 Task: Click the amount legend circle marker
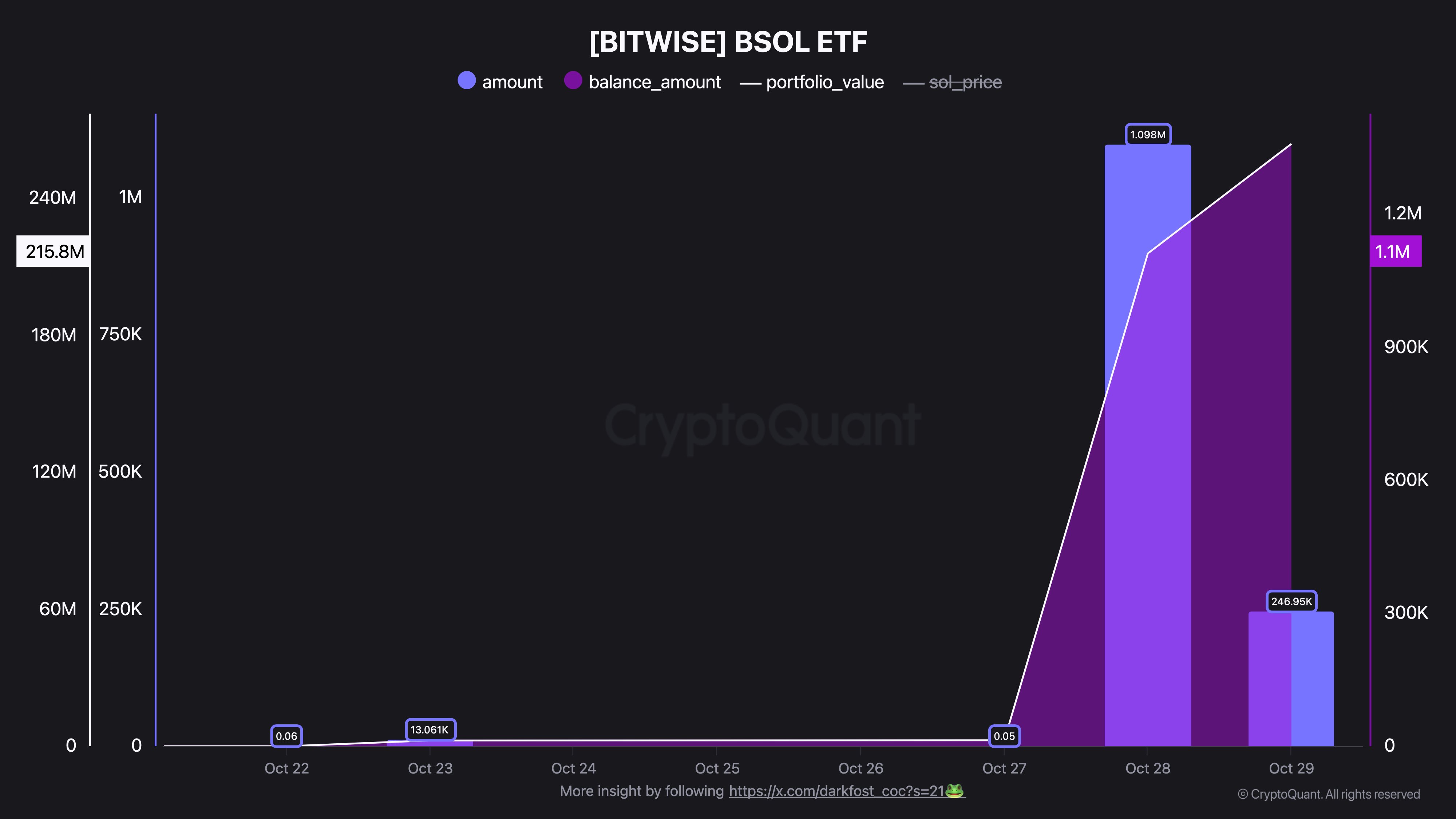pyautogui.click(x=466, y=80)
